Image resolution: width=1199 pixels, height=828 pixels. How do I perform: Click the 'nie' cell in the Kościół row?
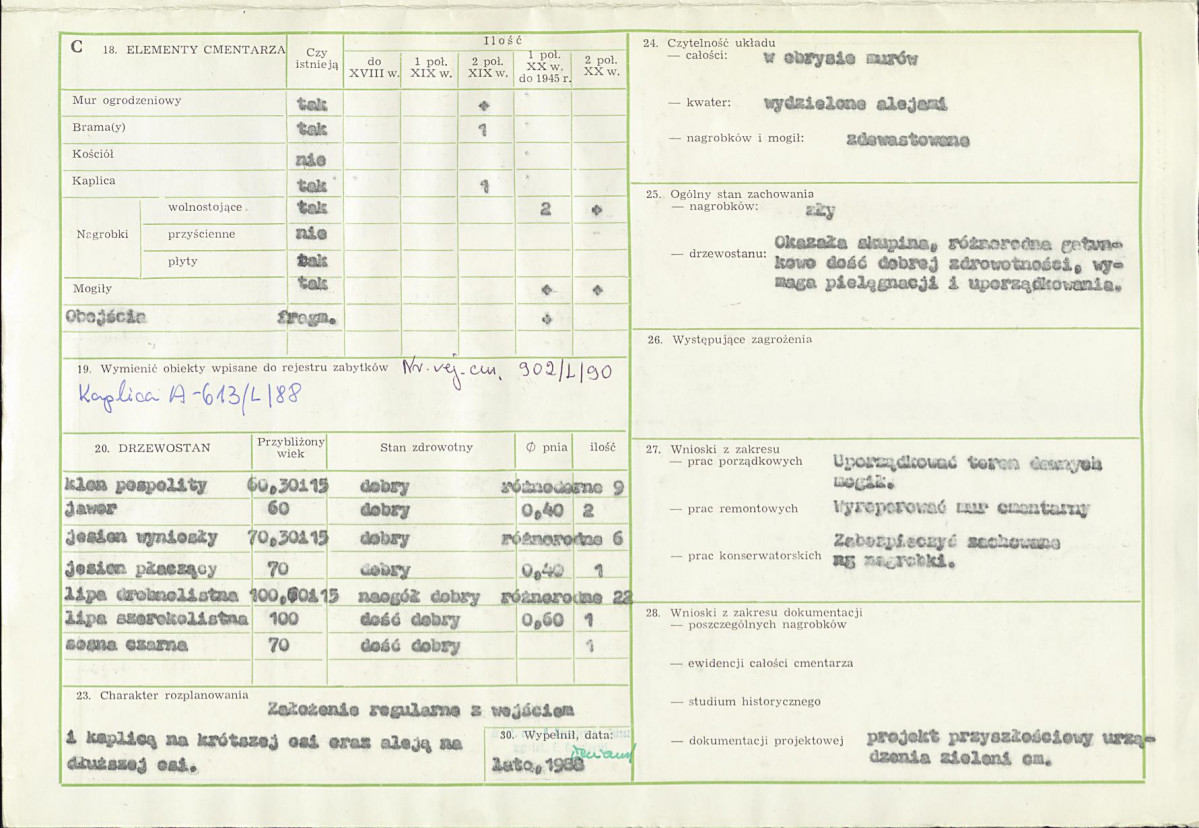(x=310, y=160)
